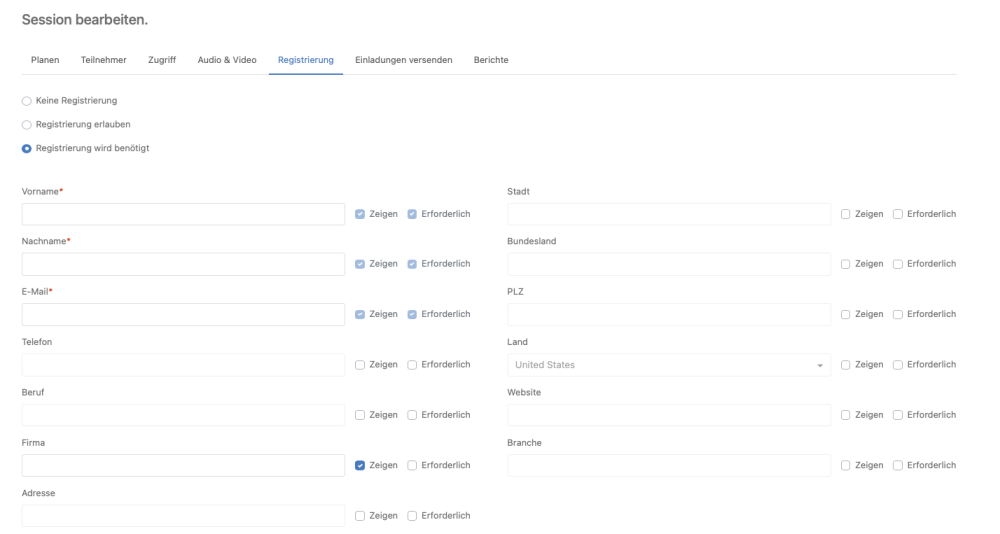Open the Berichte tab
The height and width of the screenshot is (534, 1000).
[491, 60]
